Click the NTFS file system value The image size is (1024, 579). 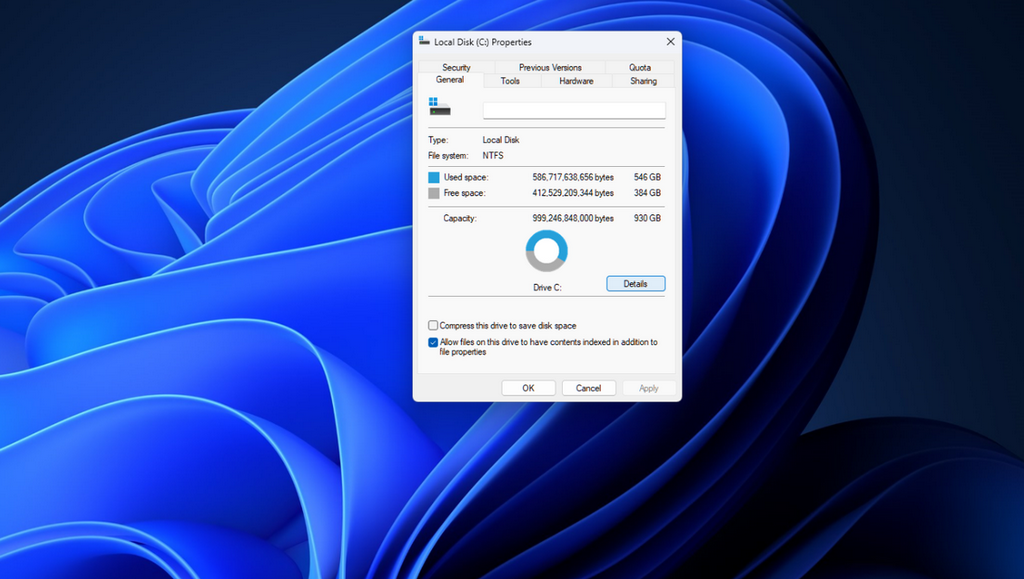(x=493, y=156)
